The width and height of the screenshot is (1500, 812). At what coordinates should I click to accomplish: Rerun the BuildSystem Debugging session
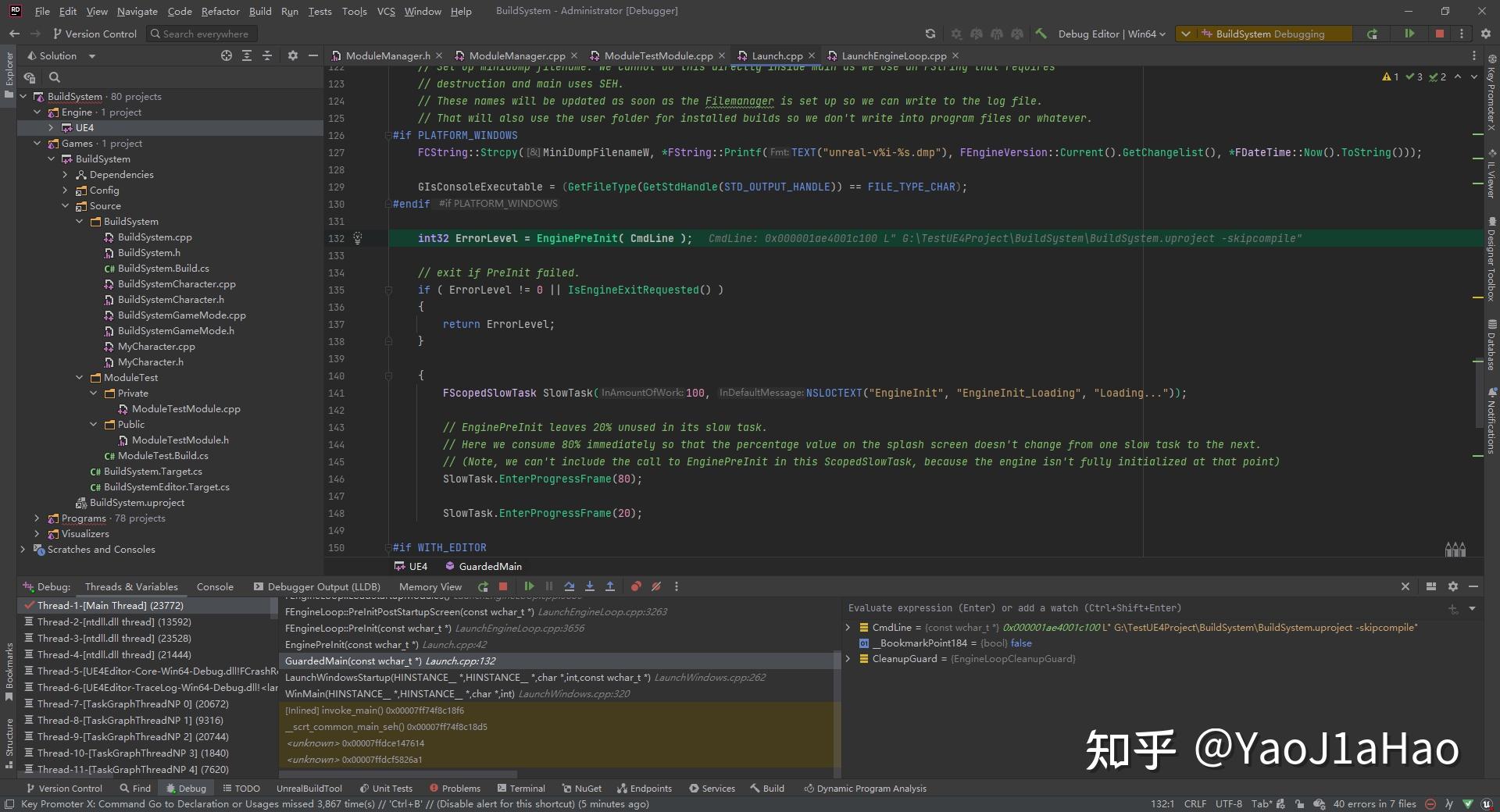point(1373,34)
